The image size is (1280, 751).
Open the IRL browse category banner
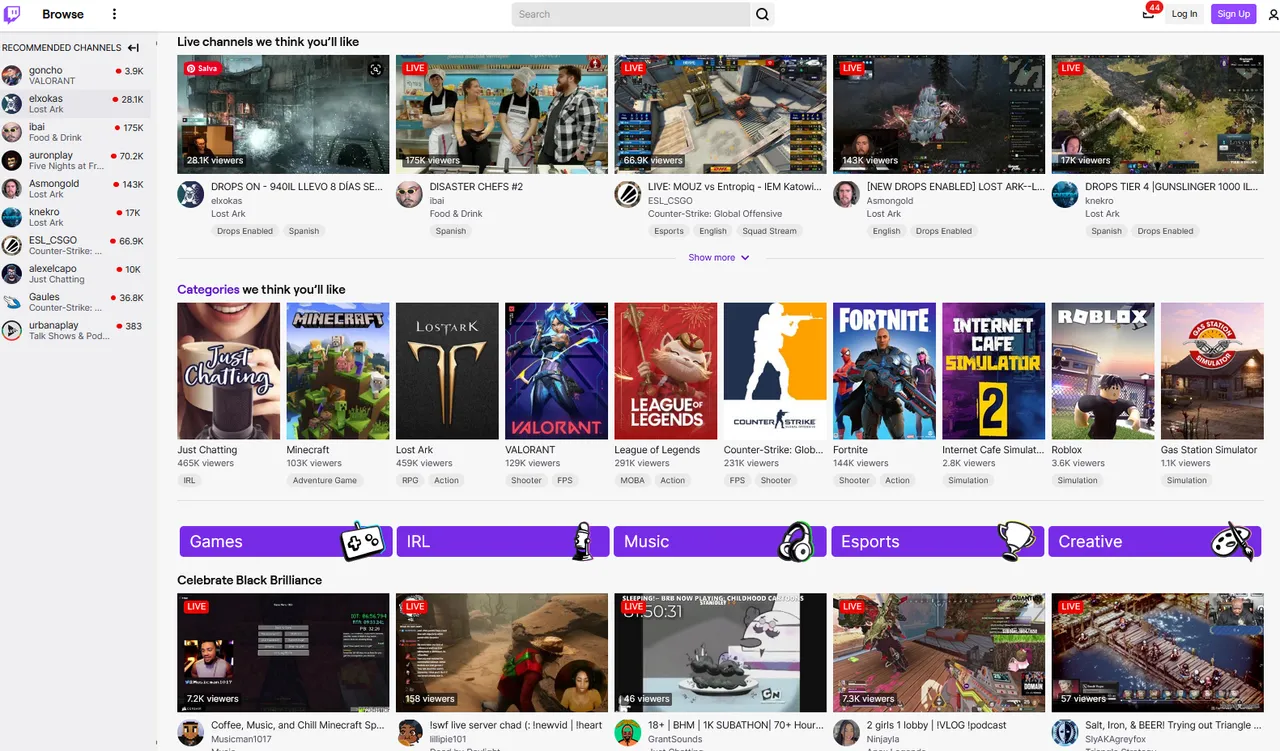click(502, 541)
